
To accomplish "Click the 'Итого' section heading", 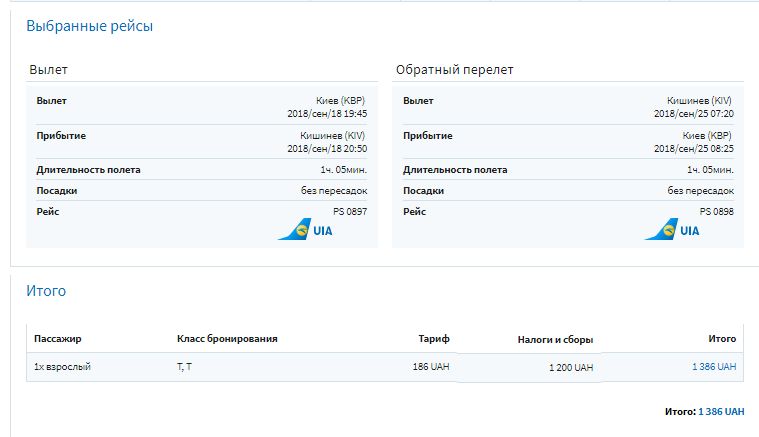I will click(46, 291).
